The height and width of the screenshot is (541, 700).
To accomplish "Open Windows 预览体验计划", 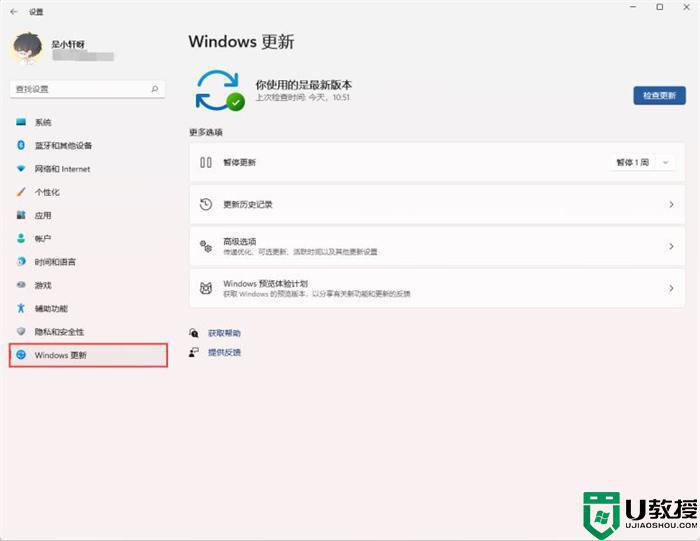I will pos(437,288).
